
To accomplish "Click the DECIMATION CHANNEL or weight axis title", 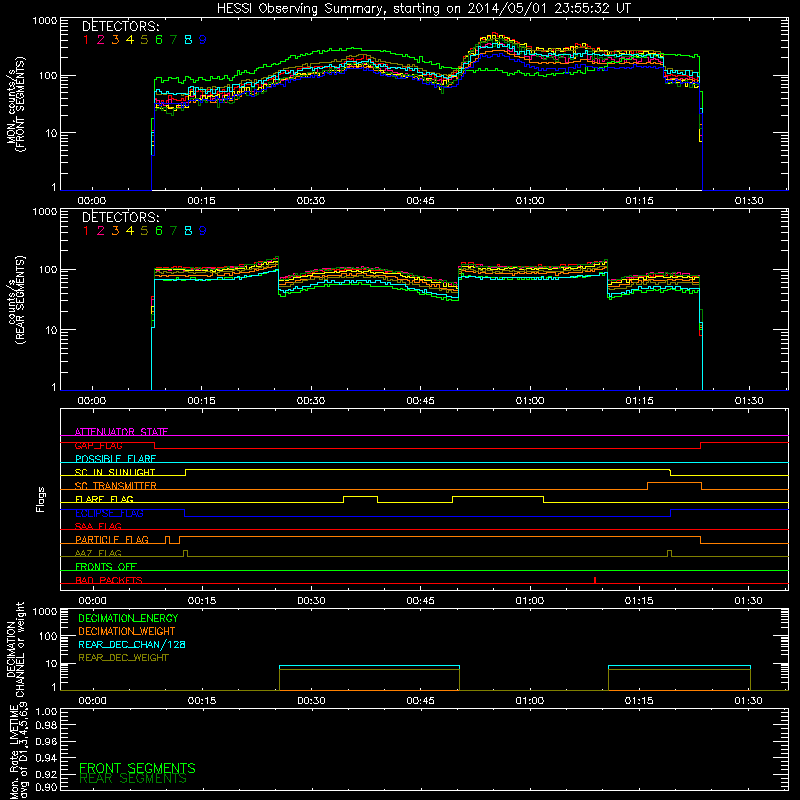I will point(15,649).
